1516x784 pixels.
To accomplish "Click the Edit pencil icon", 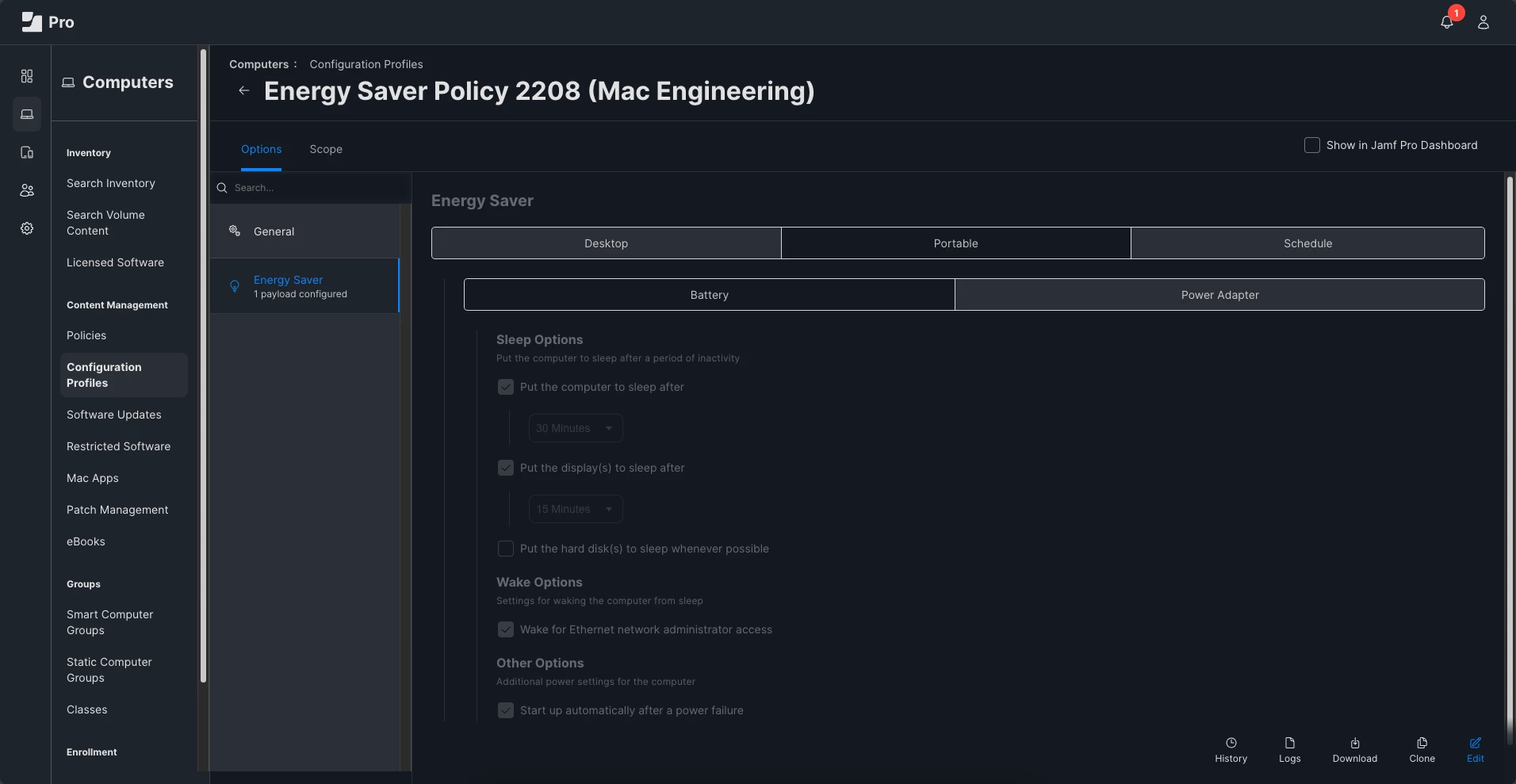I will tap(1476, 743).
